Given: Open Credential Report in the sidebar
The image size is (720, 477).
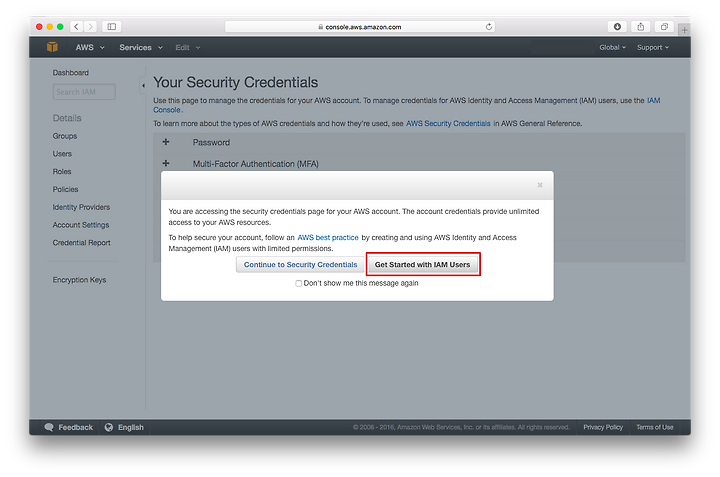Looking at the screenshot, I should tap(81, 243).
